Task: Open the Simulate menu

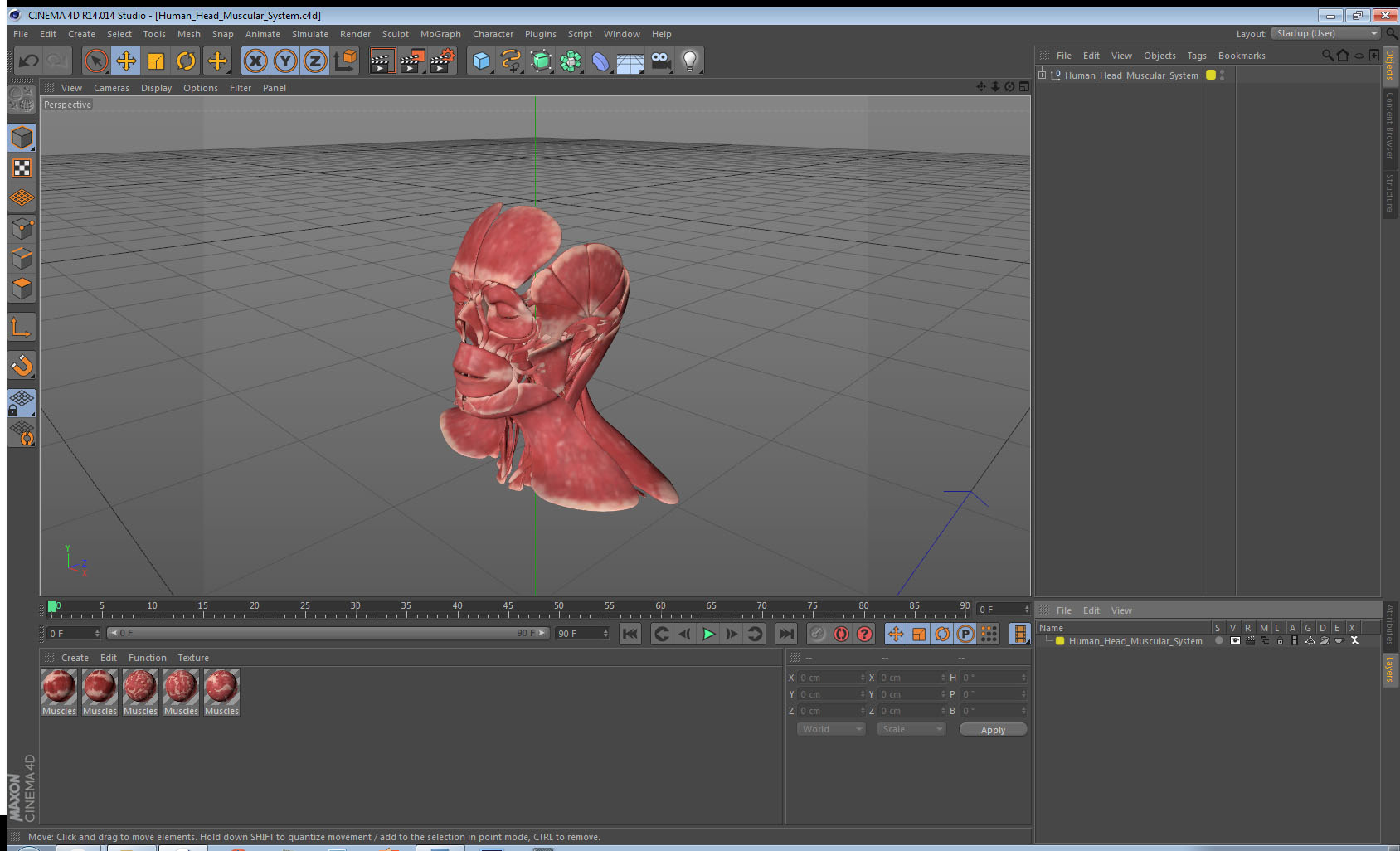Action: pyautogui.click(x=309, y=34)
